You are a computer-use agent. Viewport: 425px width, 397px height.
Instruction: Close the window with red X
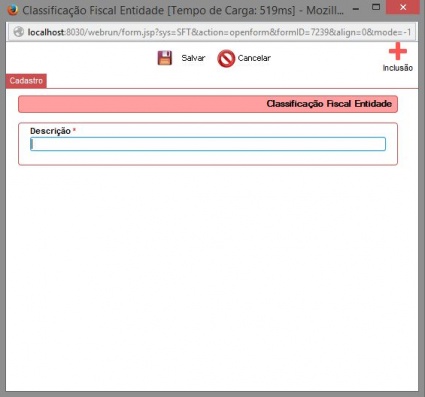(x=403, y=7)
